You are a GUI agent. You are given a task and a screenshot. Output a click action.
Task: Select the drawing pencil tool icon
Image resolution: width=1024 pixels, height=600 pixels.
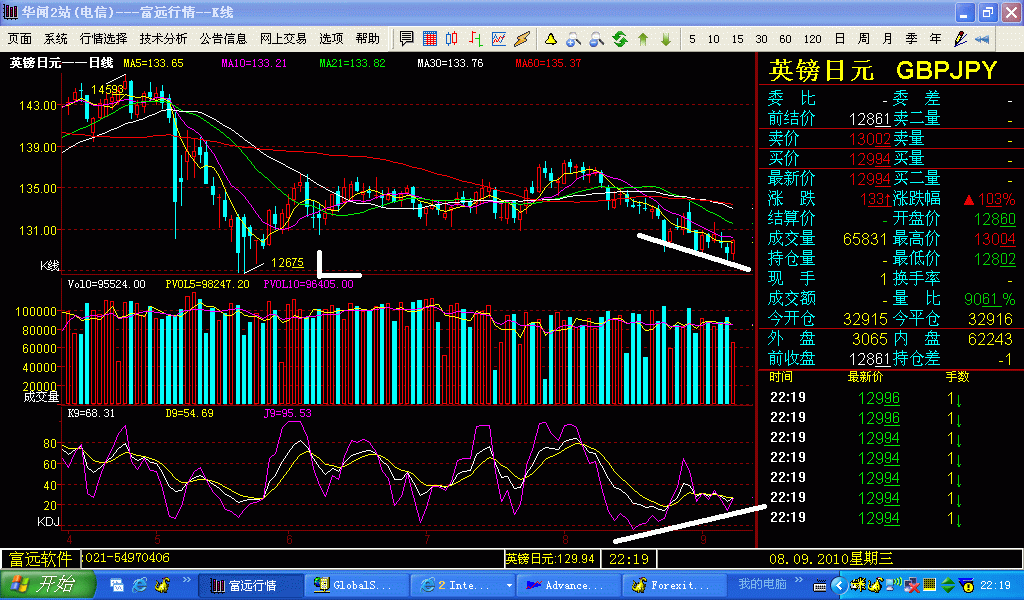click(959, 39)
